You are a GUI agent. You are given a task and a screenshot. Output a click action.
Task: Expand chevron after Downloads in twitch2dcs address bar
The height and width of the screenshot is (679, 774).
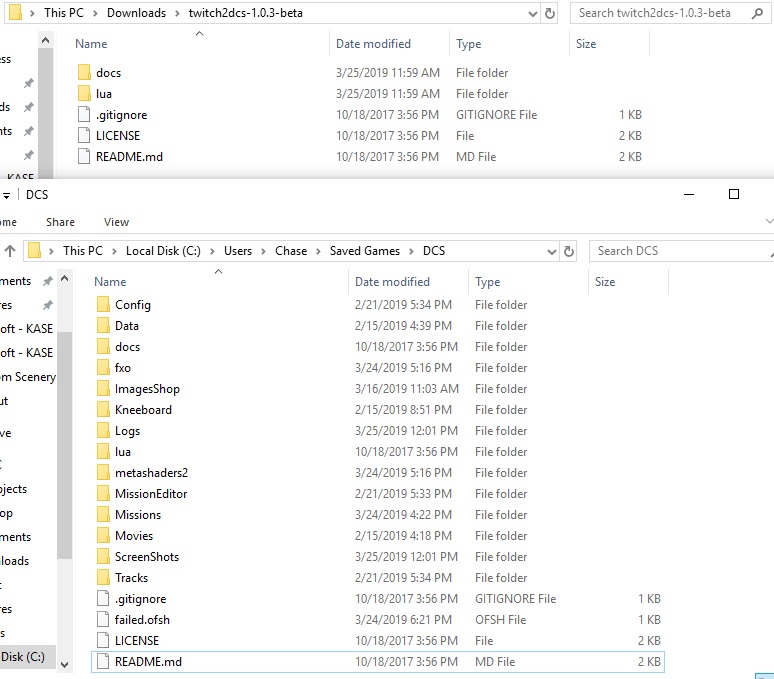point(177,13)
